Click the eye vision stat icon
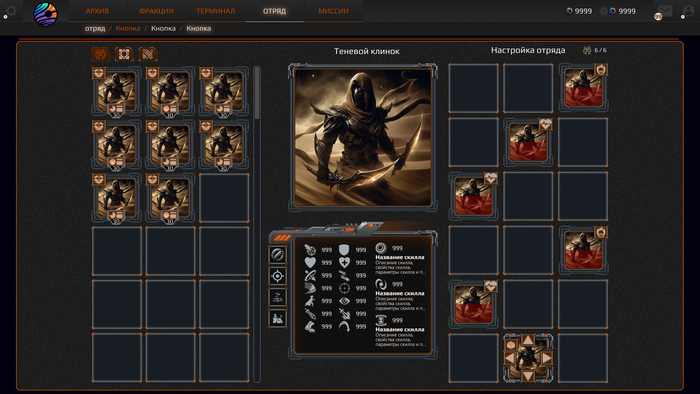 pyautogui.click(x=344, y=301)
